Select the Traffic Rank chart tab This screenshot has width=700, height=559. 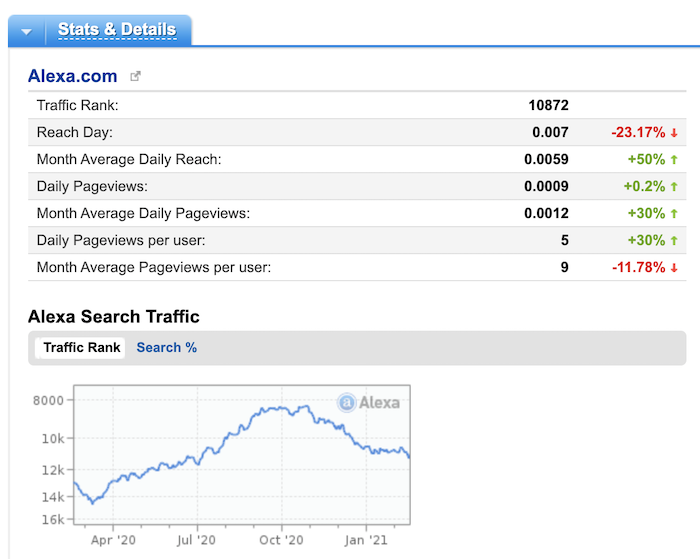pyautogui.click(x=81, y=348)
